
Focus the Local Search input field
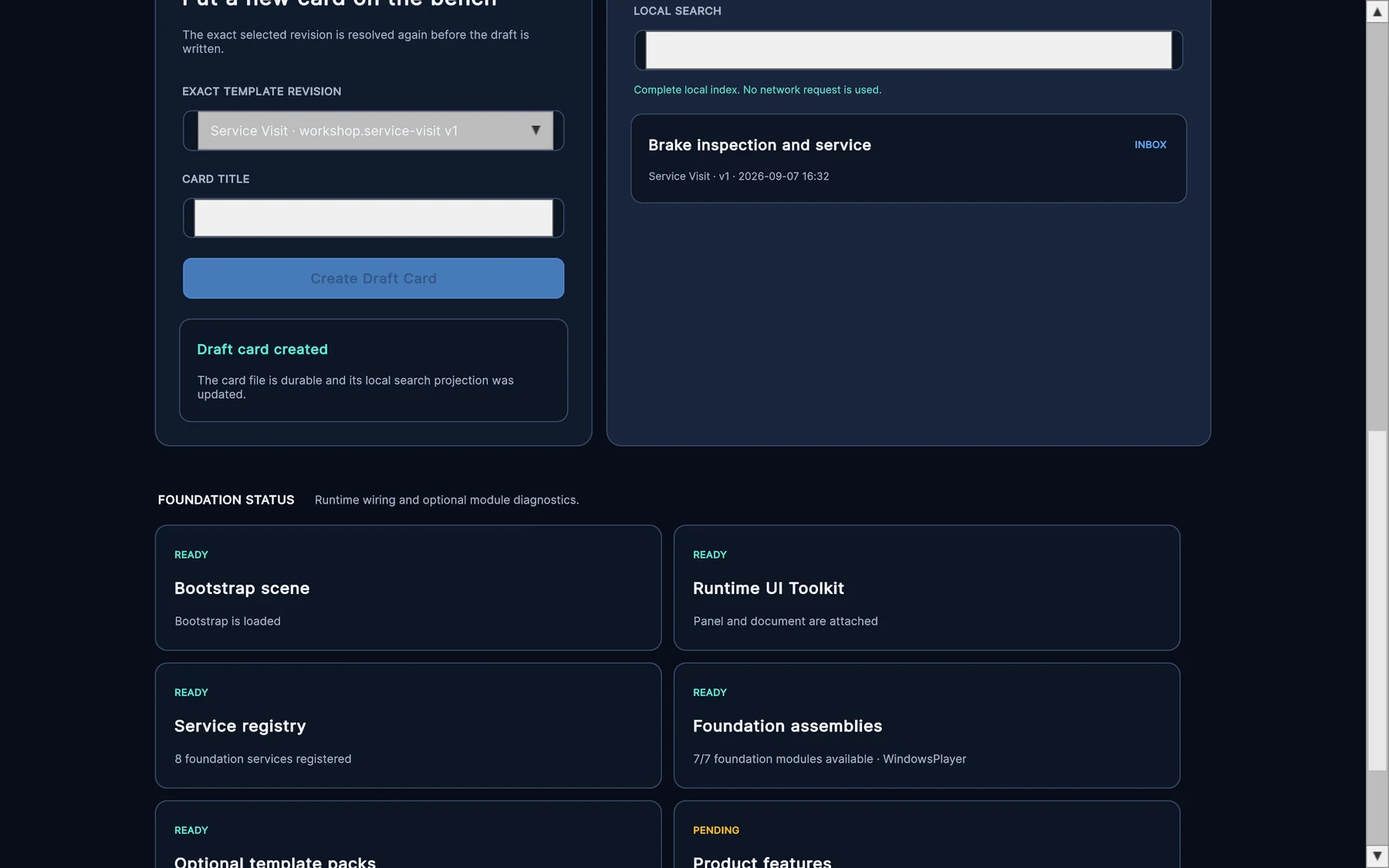coord(908,50)
